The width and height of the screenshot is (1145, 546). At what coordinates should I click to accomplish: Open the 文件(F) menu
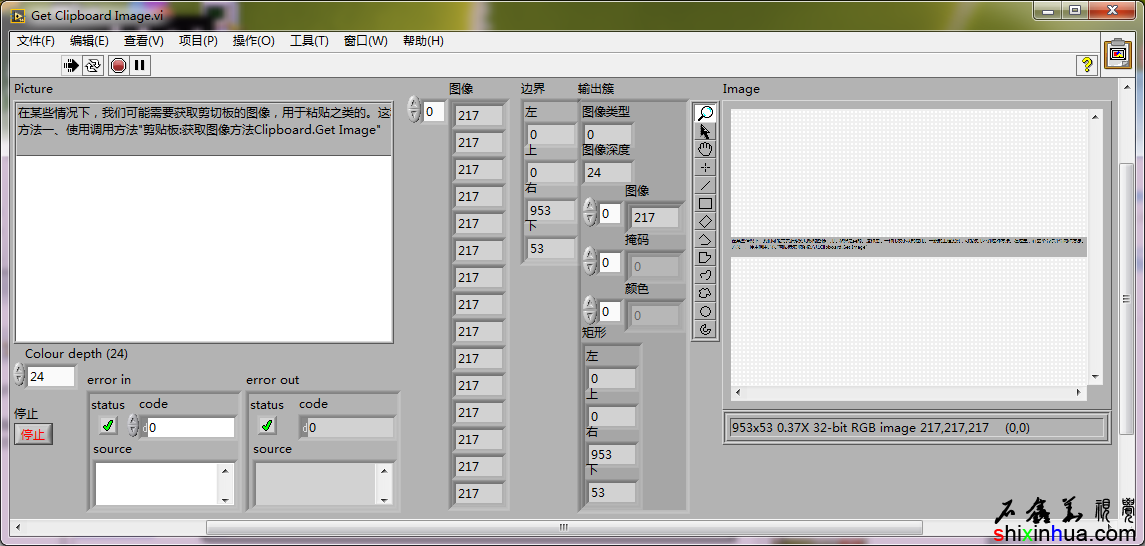click(36, 41)
